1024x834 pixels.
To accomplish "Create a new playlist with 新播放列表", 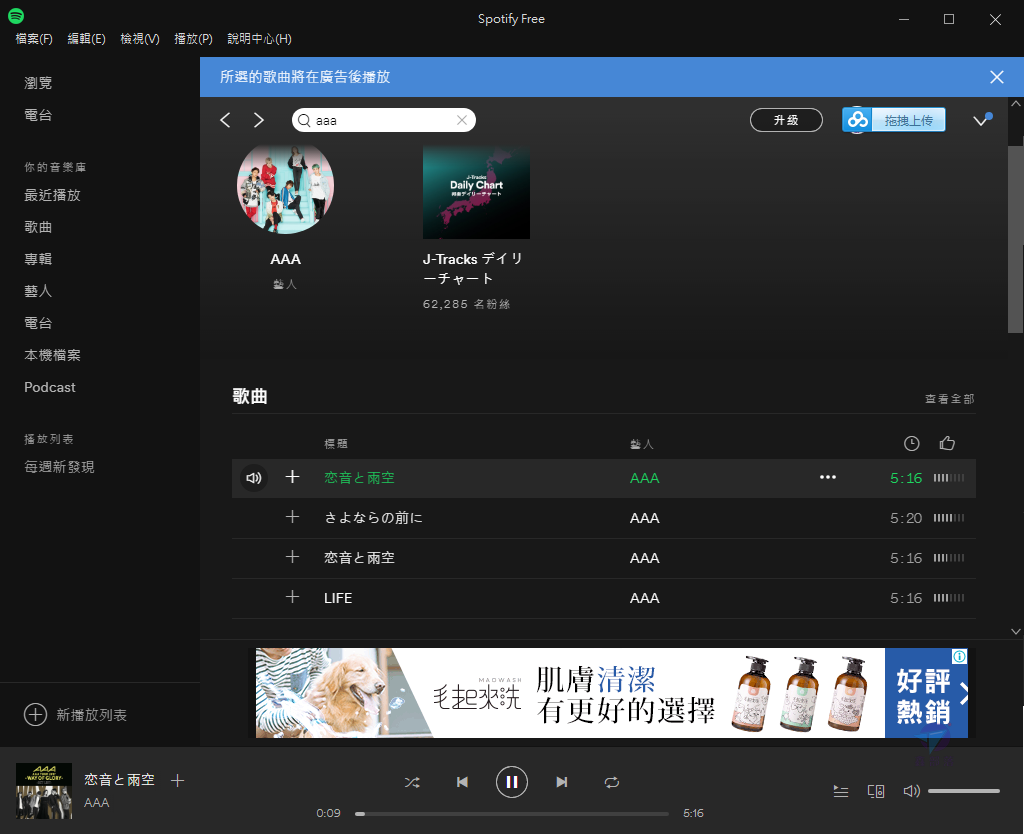I will (76, 715).
